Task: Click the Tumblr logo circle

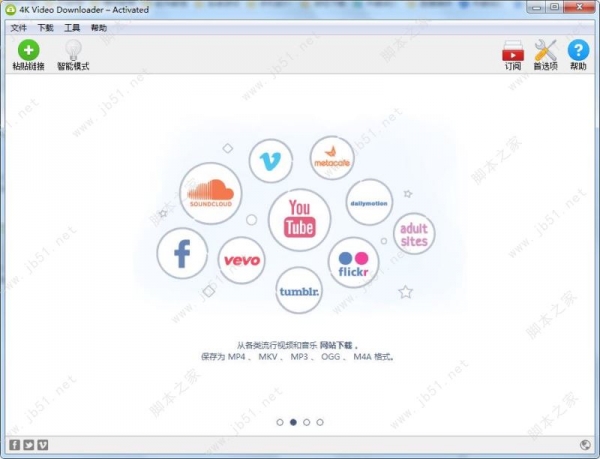Action: 299,290
